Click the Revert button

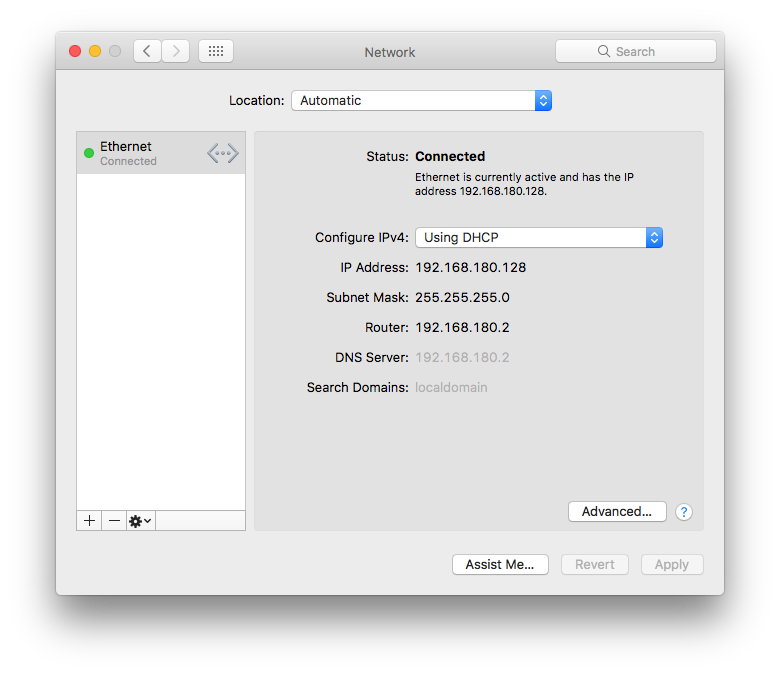(595, 564)
